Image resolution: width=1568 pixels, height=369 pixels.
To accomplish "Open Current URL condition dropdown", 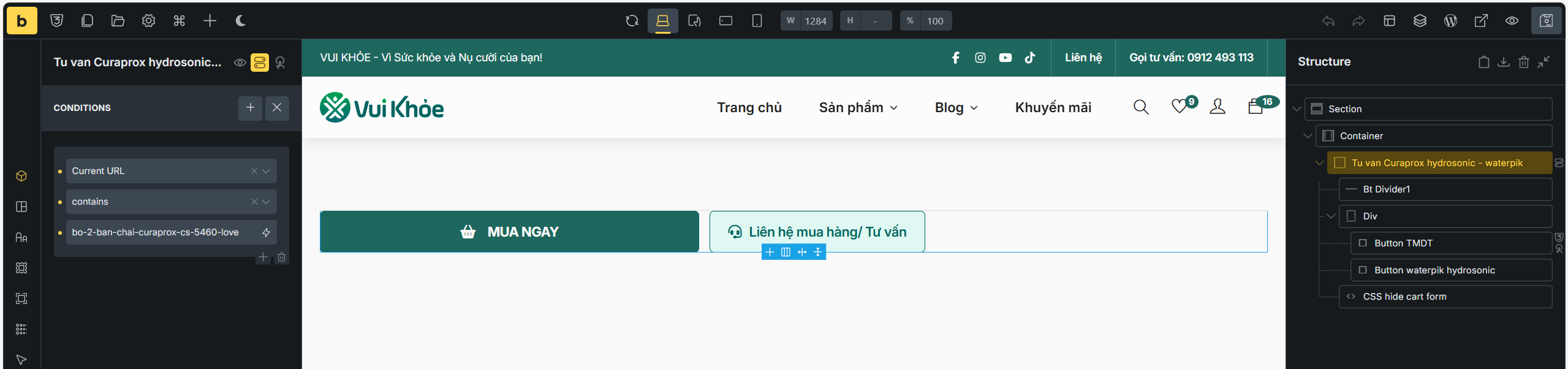I will tap(266, 171).
